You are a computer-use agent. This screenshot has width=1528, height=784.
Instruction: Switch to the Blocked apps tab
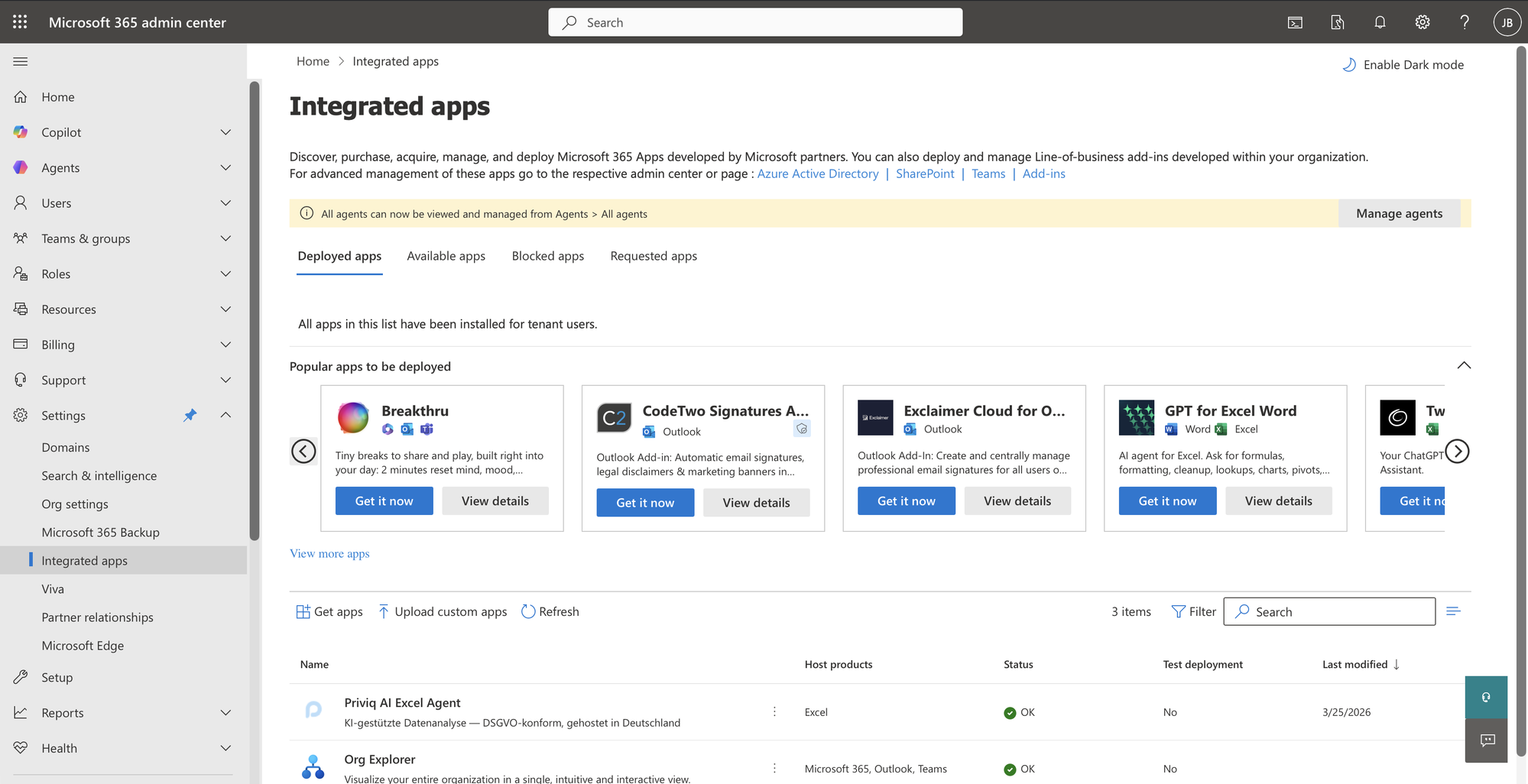point(547,256)
